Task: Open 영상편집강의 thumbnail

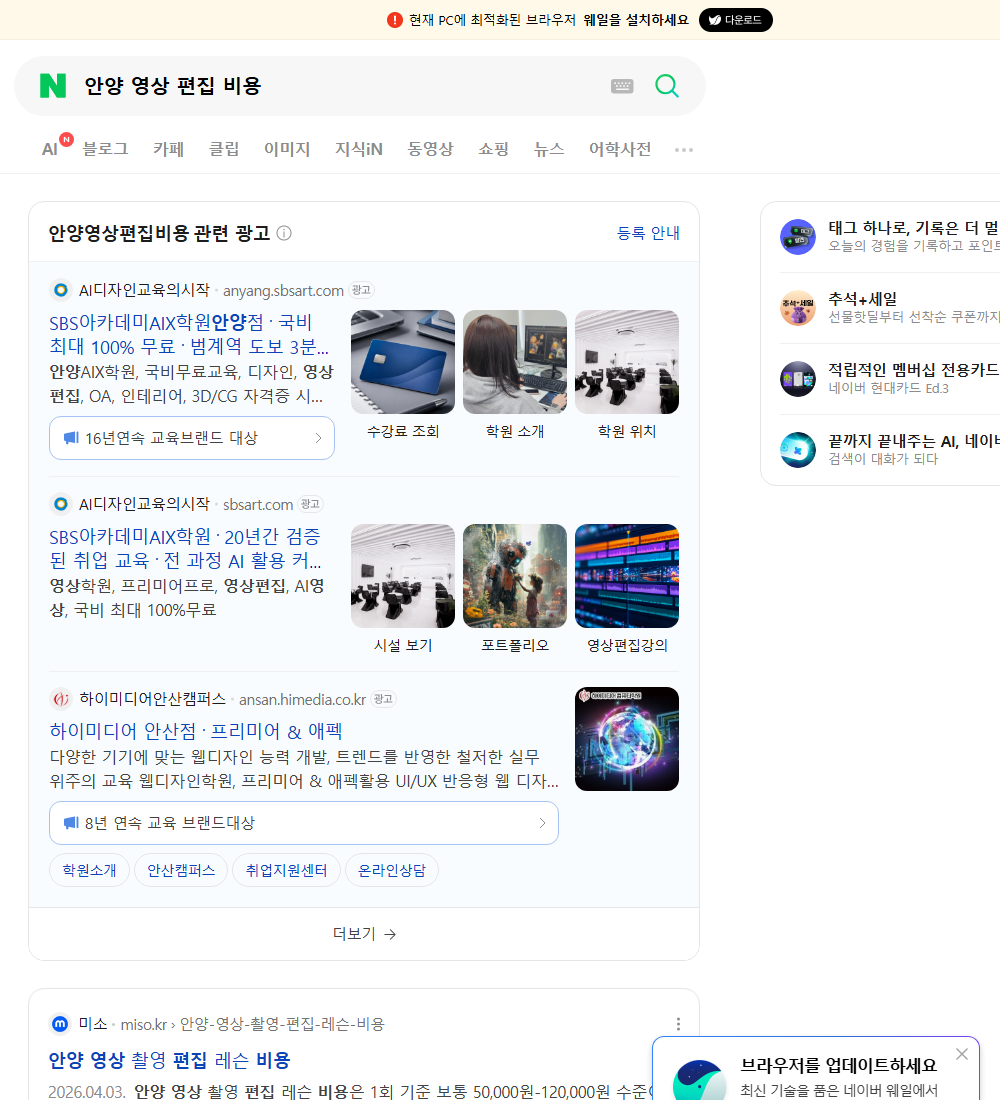Action: coord(627,576)
